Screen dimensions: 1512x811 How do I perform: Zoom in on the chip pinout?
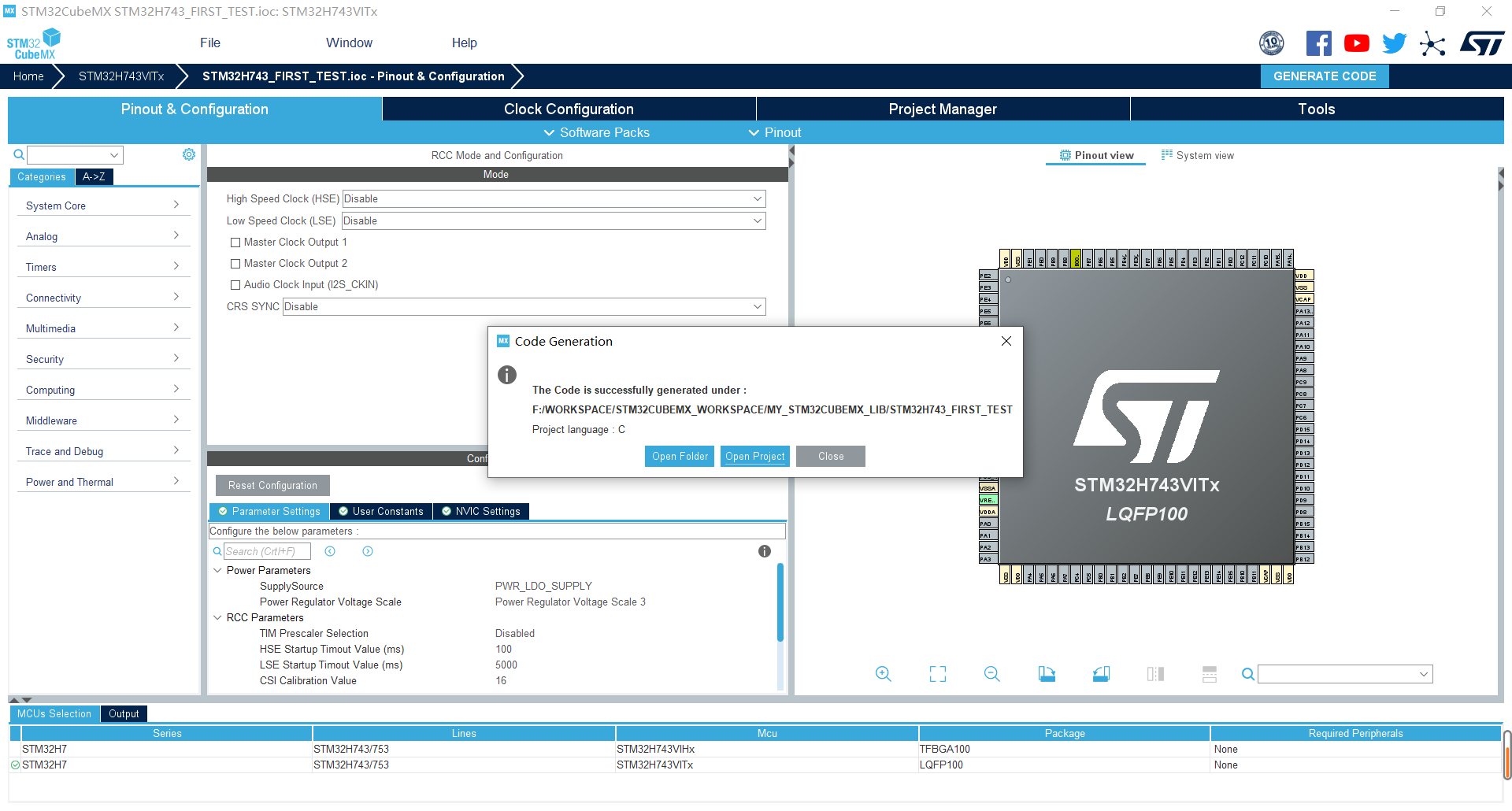pyautogui.click(x=883, y=674)
